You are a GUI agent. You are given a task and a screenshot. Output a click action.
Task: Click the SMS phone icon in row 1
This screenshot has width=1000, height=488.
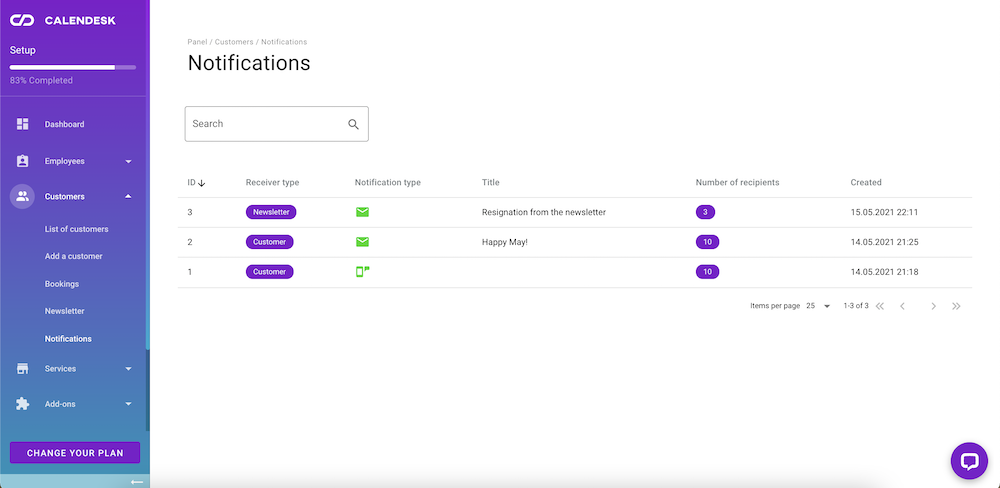click(x=362, y=272)
